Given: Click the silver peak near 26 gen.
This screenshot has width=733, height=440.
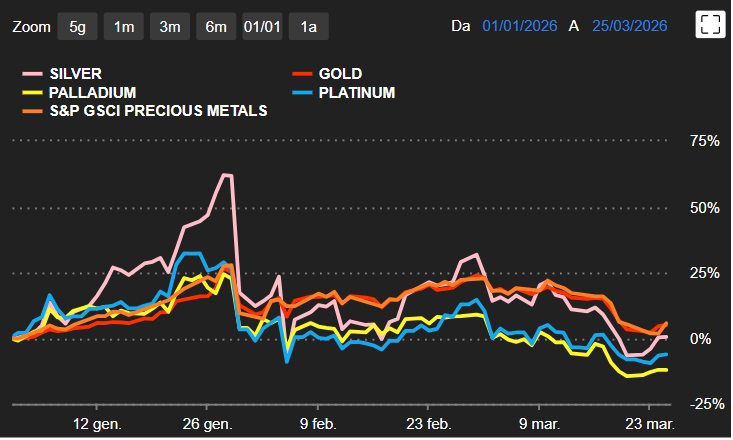Looking at the screenshot, I should pos(226,175).
